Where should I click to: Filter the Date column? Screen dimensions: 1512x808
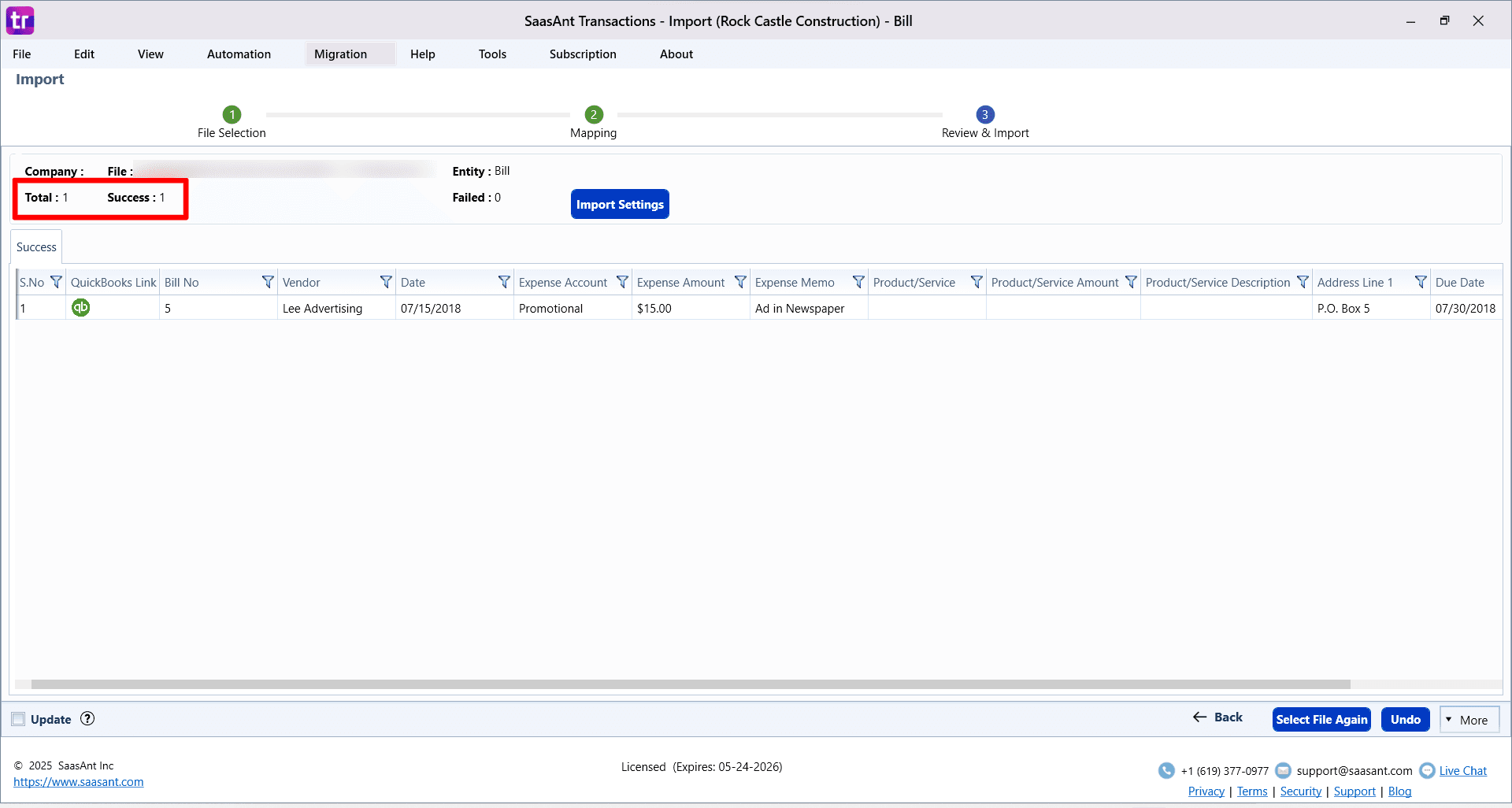pyautogui.click(x=504, y=282)
